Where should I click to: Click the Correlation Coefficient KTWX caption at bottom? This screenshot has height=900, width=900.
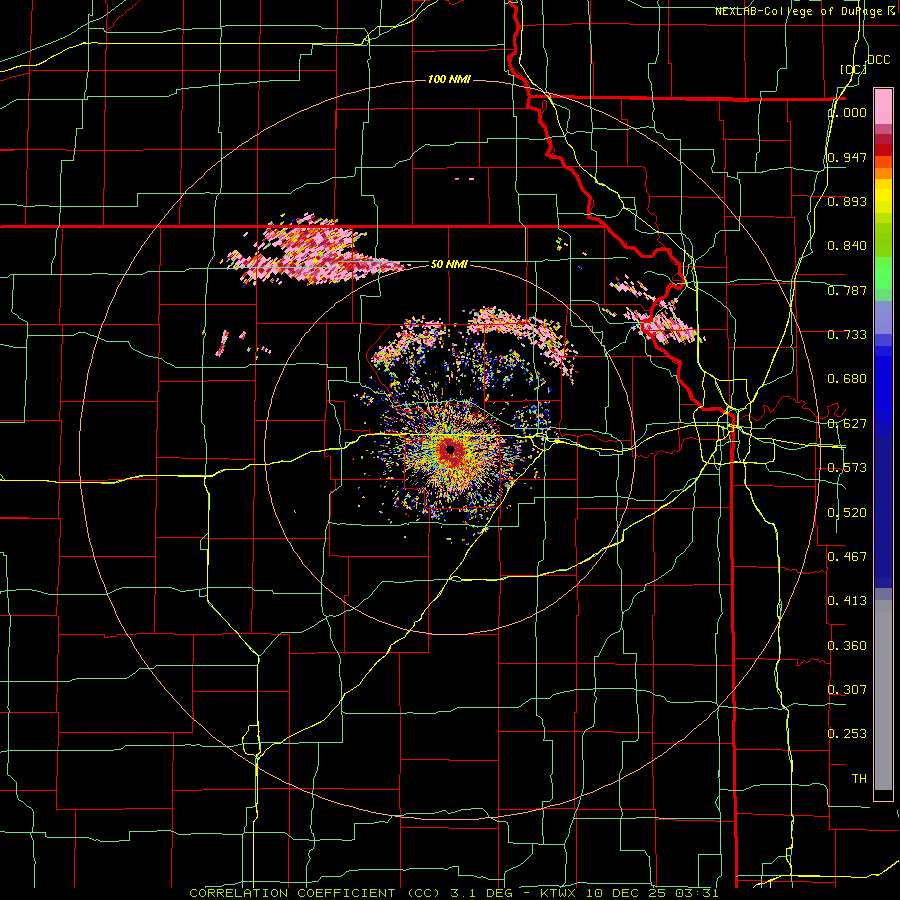coord(454,893)
